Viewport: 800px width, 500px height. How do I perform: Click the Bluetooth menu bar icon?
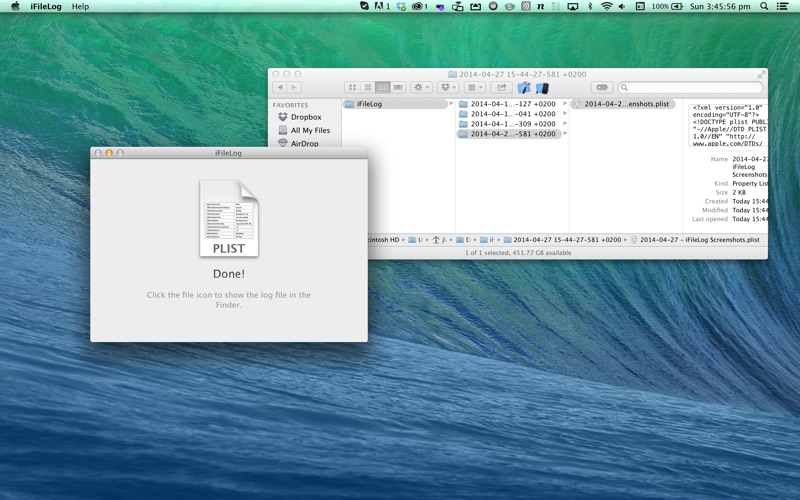point(589,6)
